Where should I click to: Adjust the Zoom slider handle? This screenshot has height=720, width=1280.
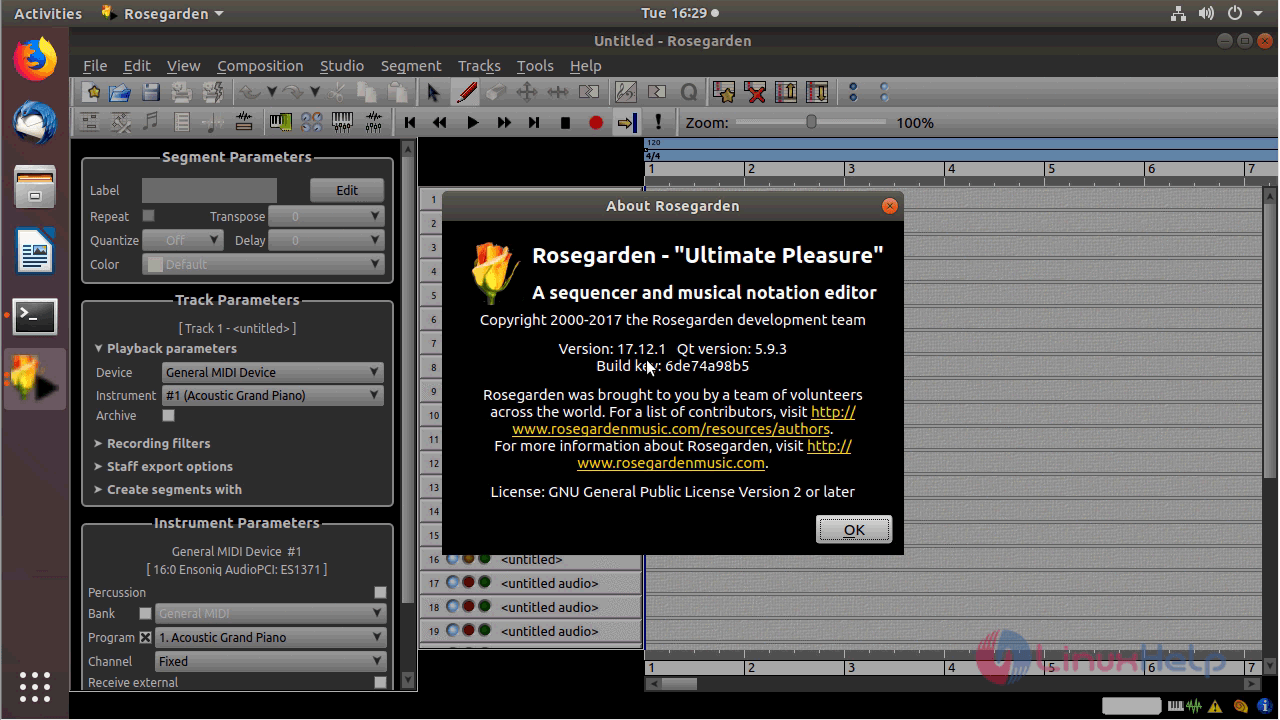811,122
